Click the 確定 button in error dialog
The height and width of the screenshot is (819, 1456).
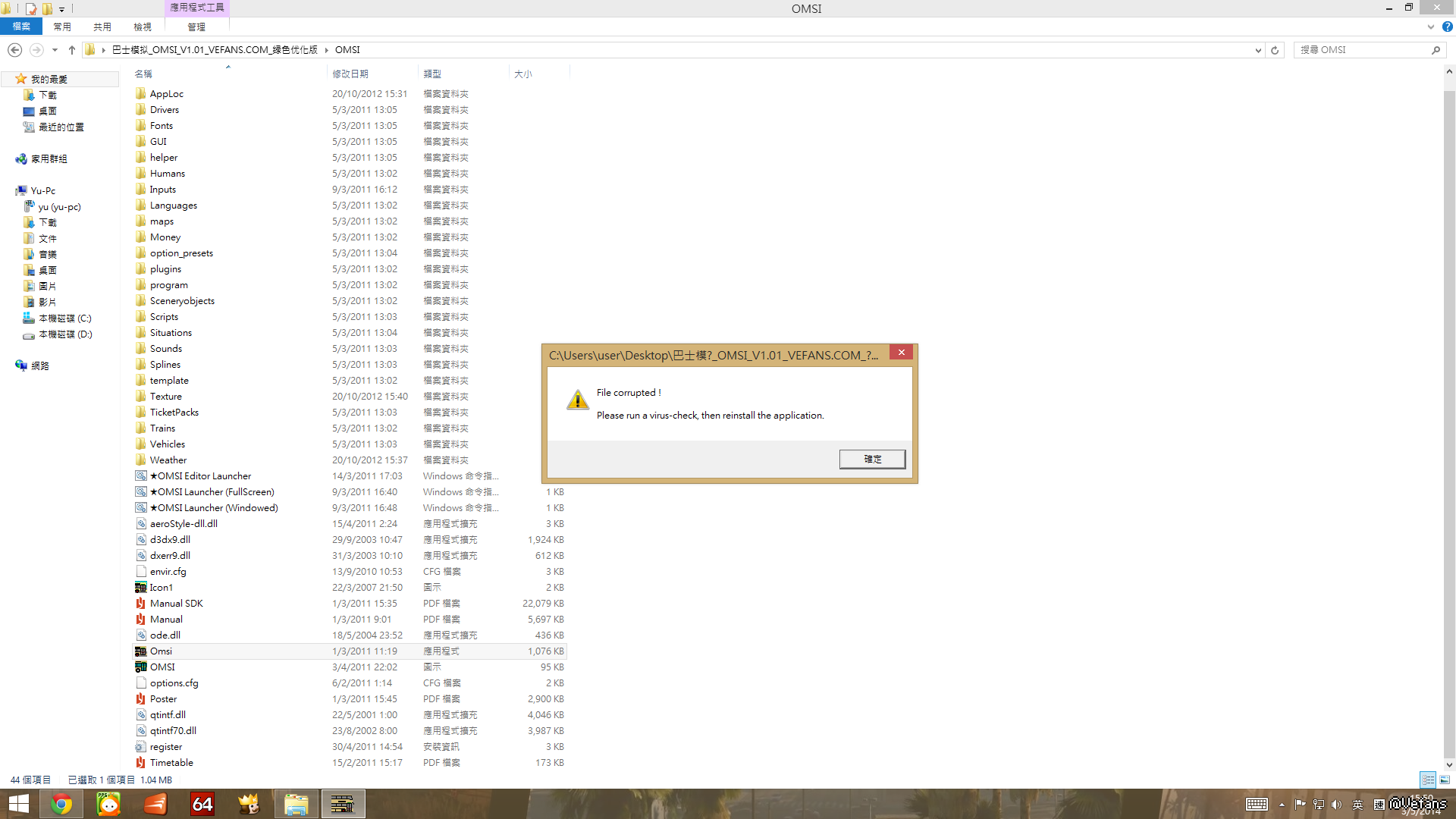point(872,459)
